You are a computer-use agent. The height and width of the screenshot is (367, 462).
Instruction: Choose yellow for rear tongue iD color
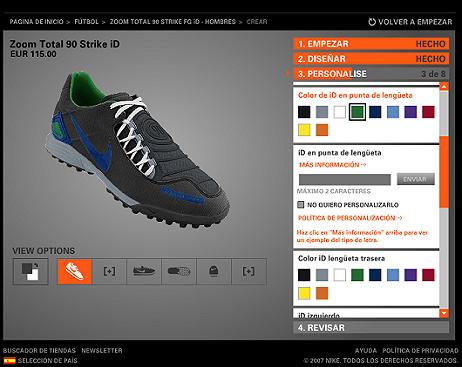click(x=304, y=293)
